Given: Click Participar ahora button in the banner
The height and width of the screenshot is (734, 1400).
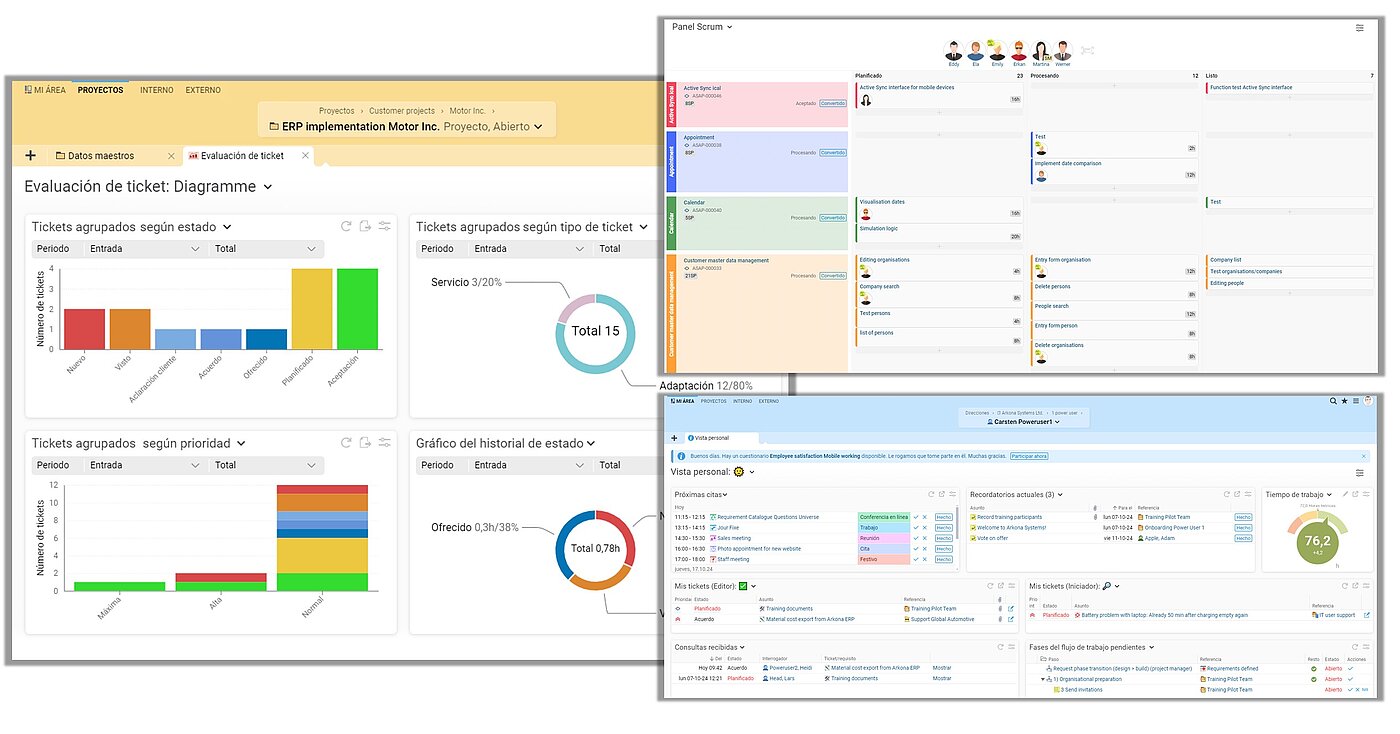Looking at the screenshot, I should (1028, 456).
